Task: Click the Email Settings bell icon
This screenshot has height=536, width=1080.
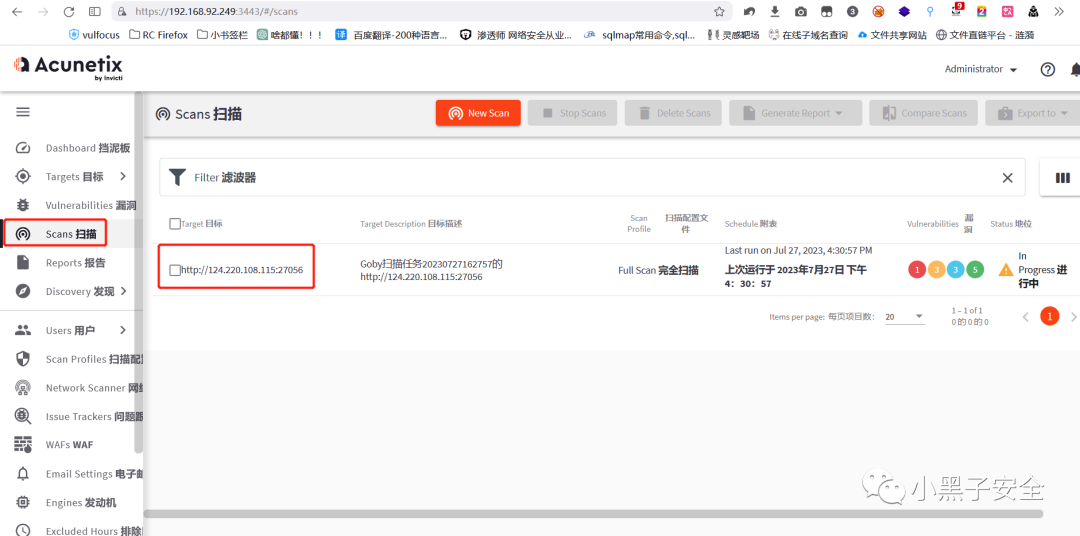Action: coord(23,474)
